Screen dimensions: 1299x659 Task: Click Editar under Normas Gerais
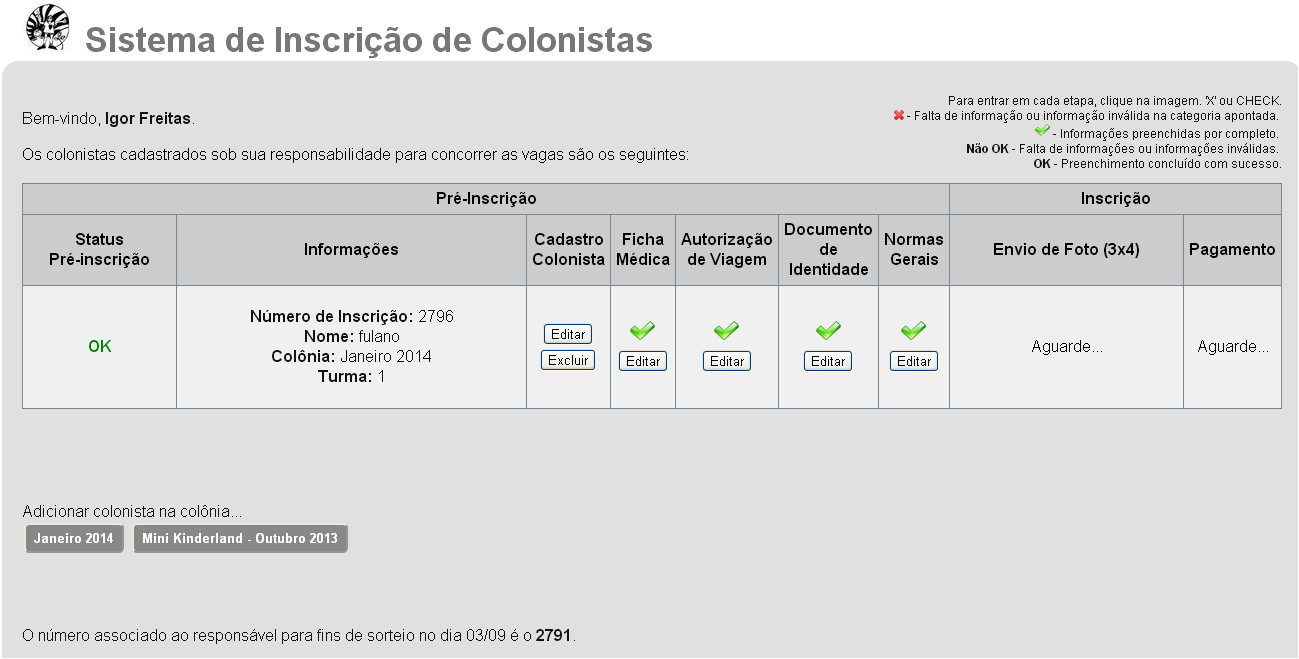(x=914, y=361)
